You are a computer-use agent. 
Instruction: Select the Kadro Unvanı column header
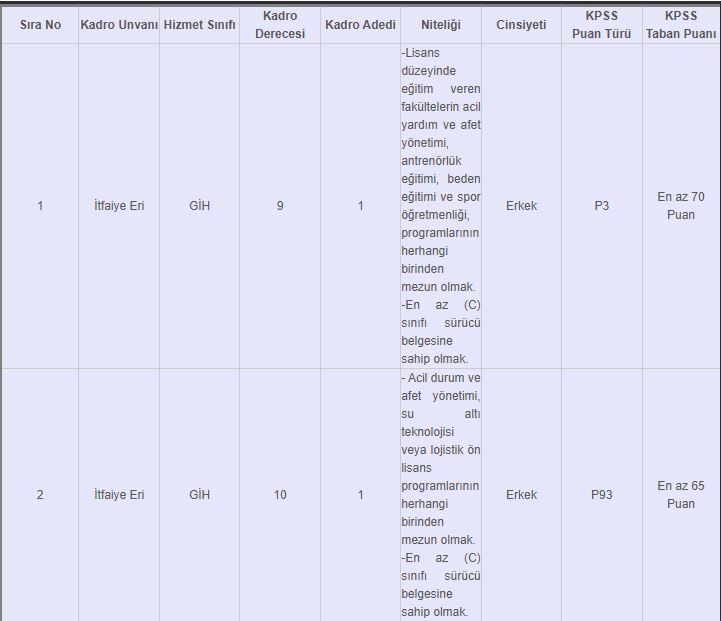[x=119, y=24]
